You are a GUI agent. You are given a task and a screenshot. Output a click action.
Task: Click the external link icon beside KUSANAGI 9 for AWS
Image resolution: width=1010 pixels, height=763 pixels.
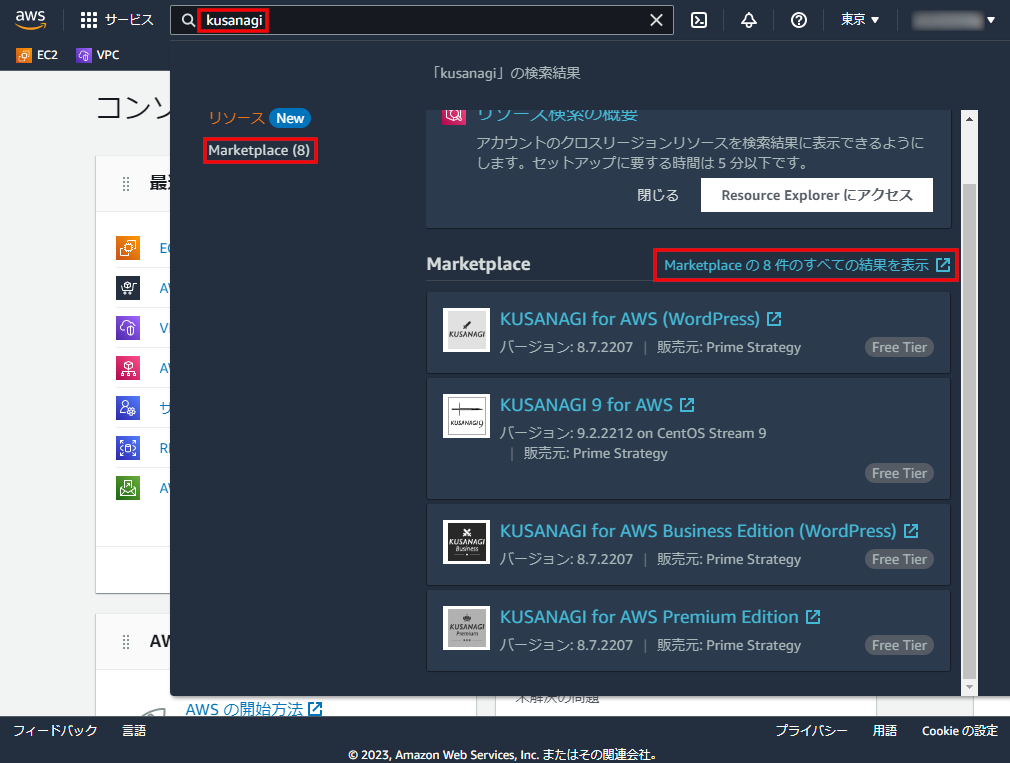(687, 405)
